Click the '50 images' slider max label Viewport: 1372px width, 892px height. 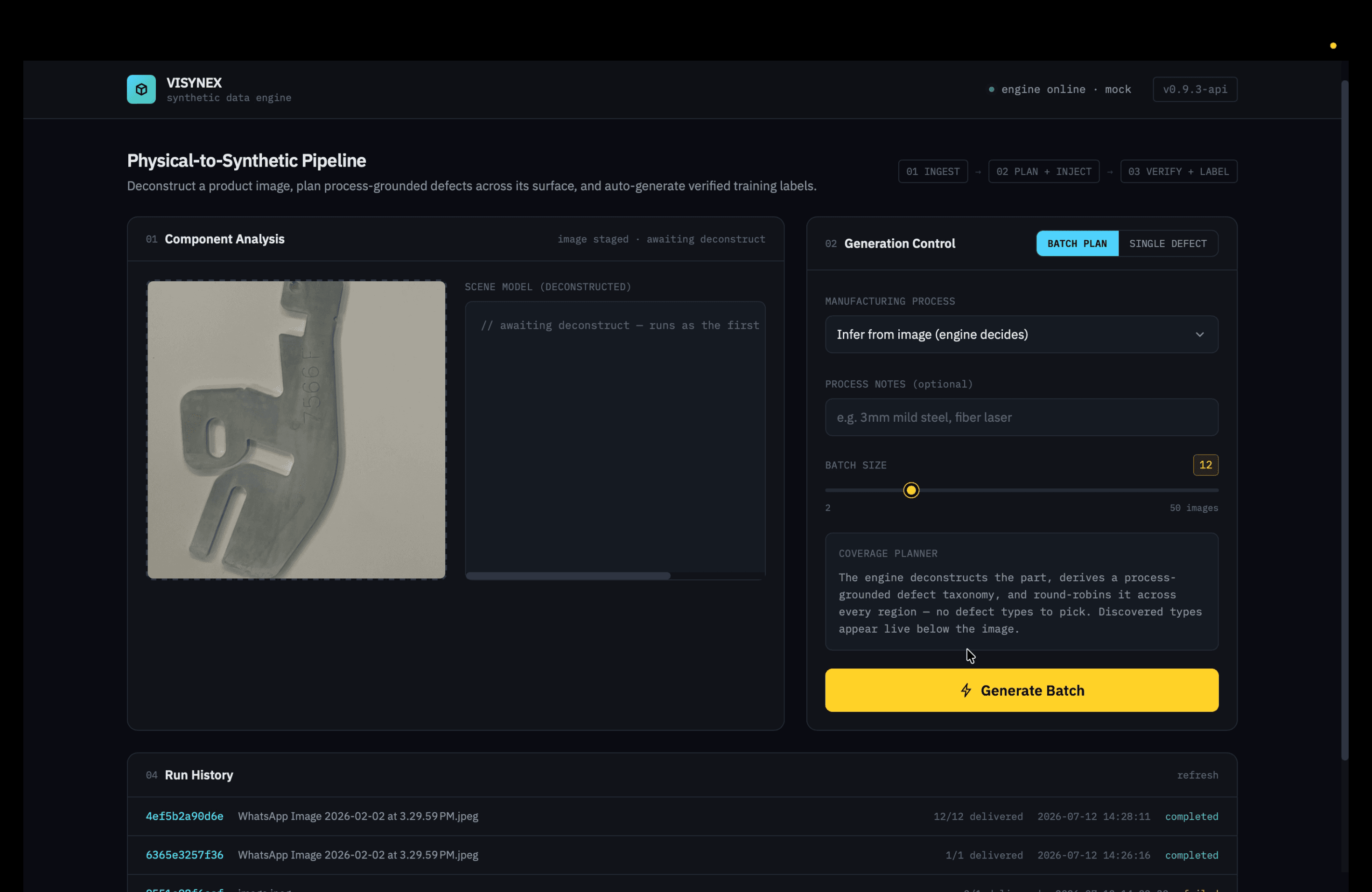[1194, 508]
